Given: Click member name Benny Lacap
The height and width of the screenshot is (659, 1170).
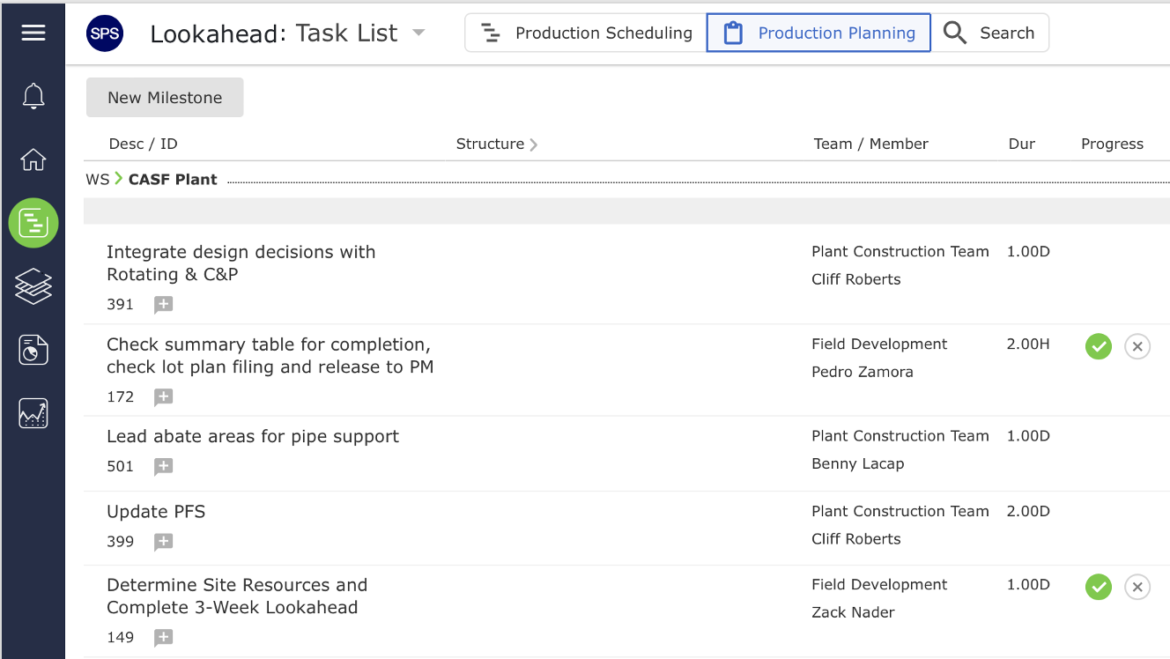Looking at the screenshot, I should [x=857, y=463].
